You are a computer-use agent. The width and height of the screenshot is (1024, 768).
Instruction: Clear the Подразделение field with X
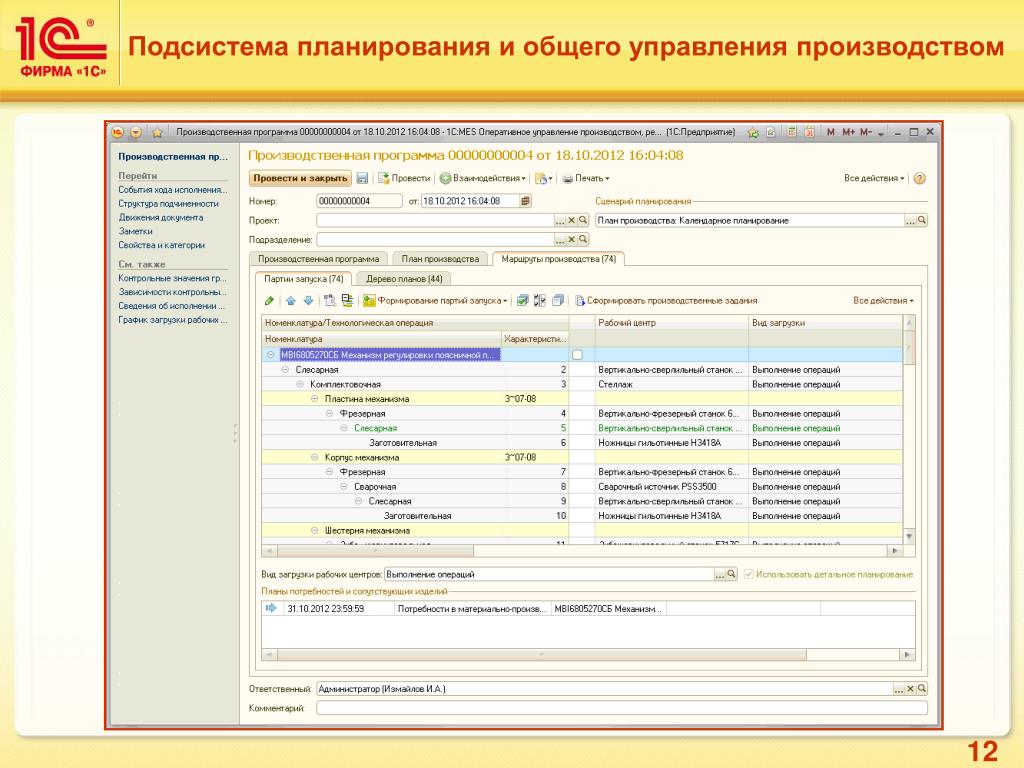click(571, 240)
